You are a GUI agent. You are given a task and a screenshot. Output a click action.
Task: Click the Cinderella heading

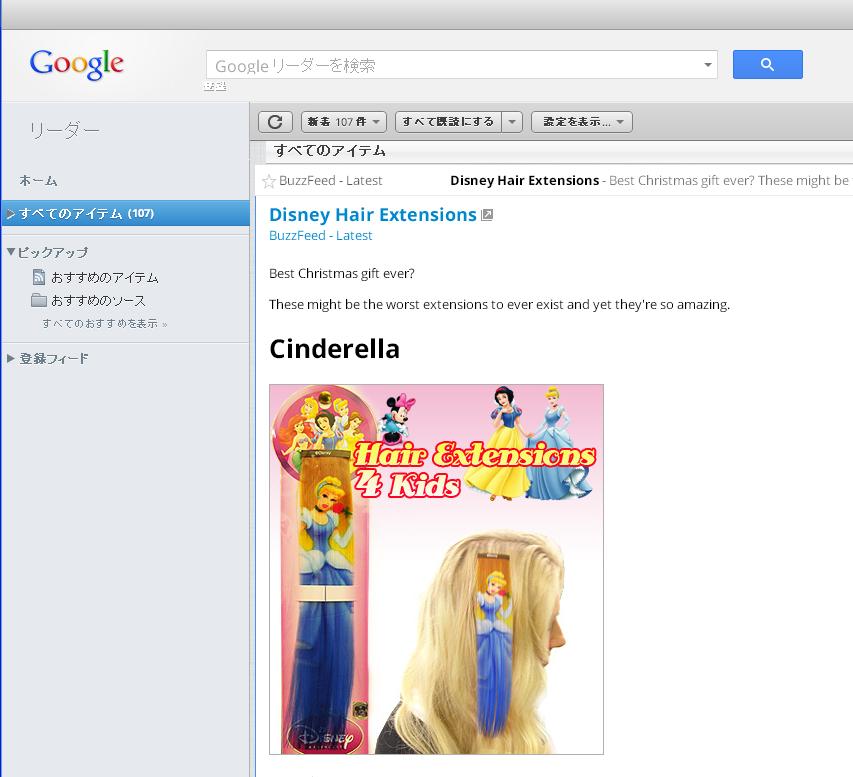(x=334, y=349)
